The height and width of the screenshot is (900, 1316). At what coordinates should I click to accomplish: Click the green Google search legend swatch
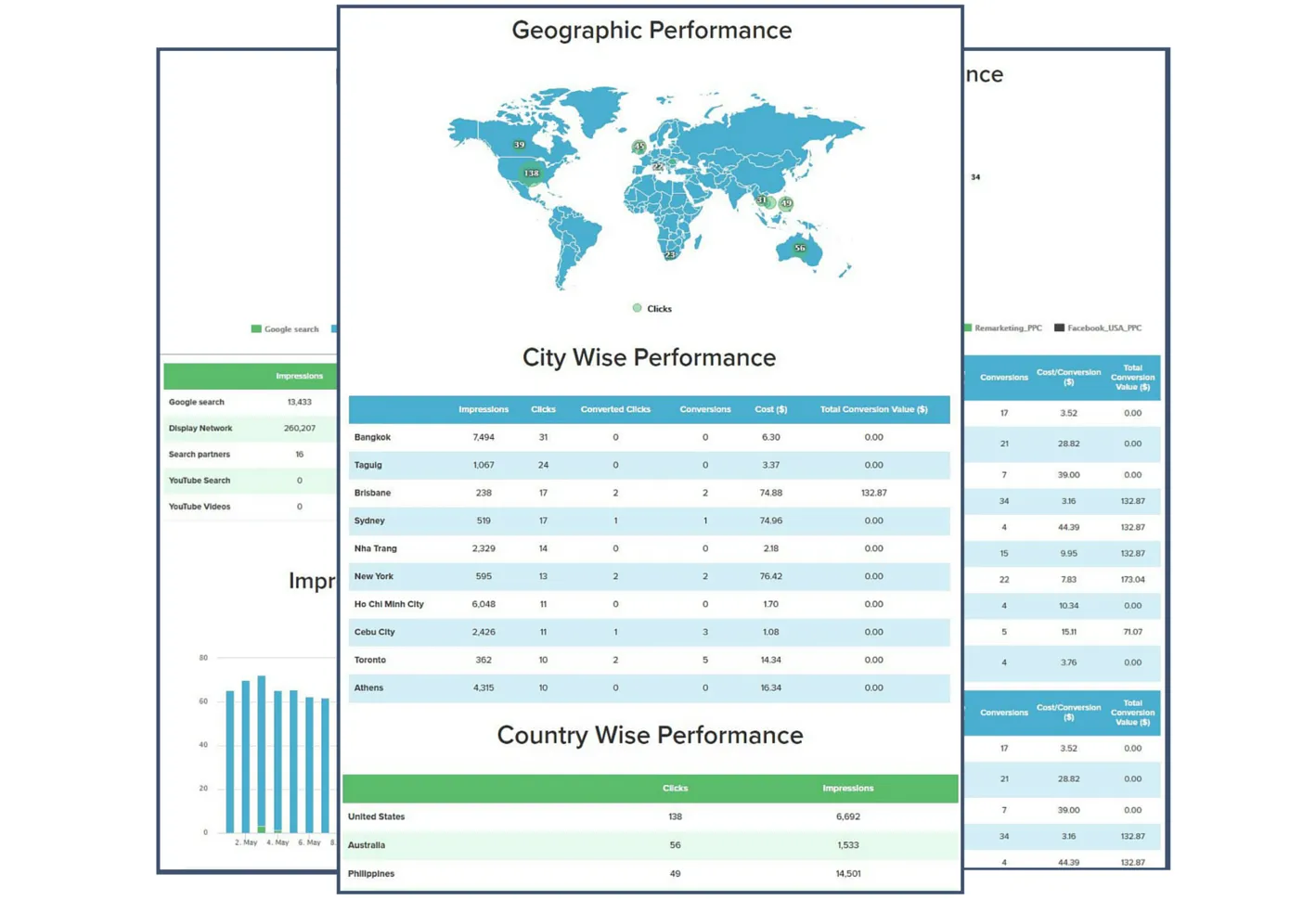(256, 328)
